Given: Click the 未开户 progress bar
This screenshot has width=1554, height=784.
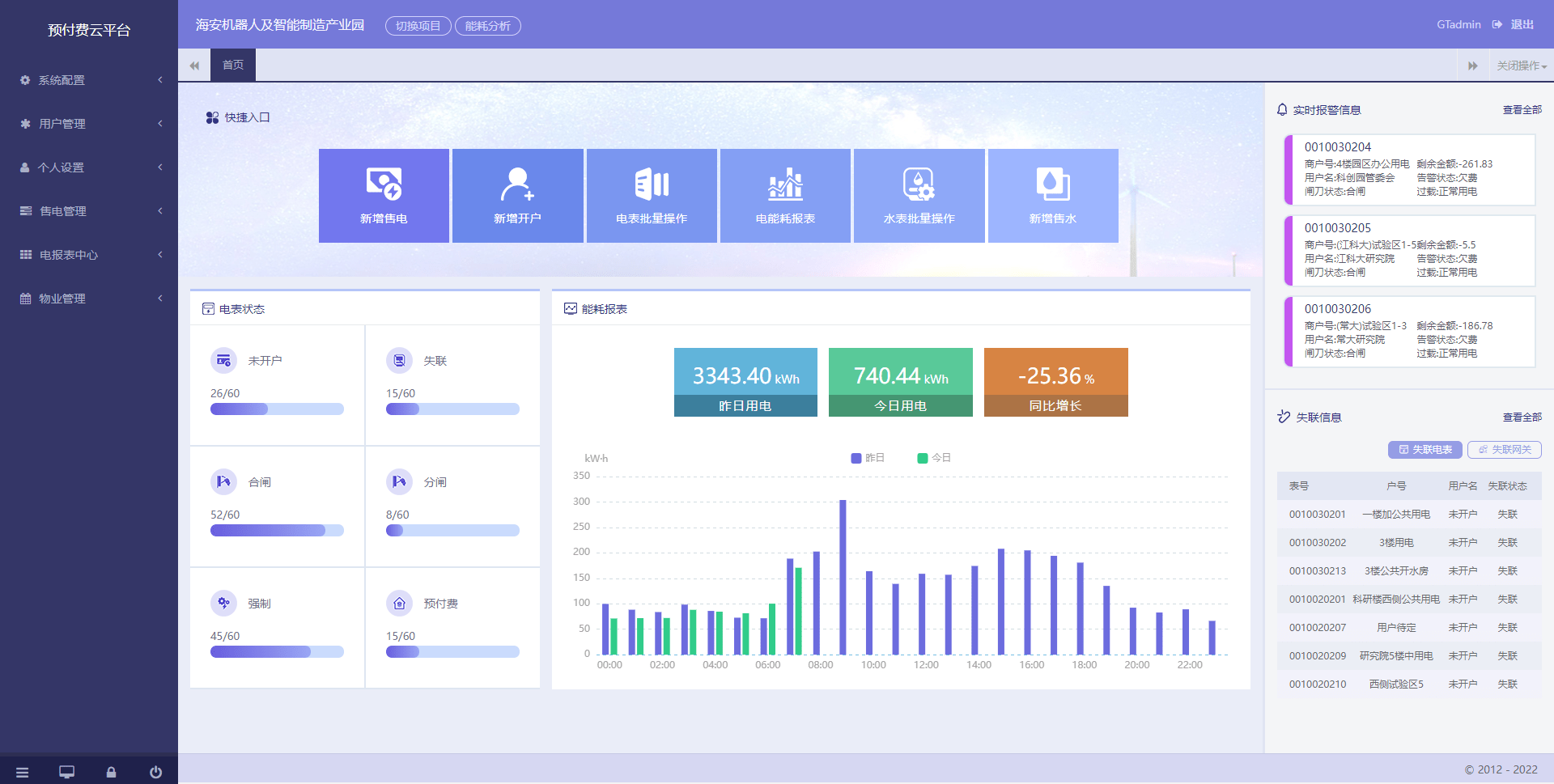Looking at the screenshot, I should coord(277,409).
